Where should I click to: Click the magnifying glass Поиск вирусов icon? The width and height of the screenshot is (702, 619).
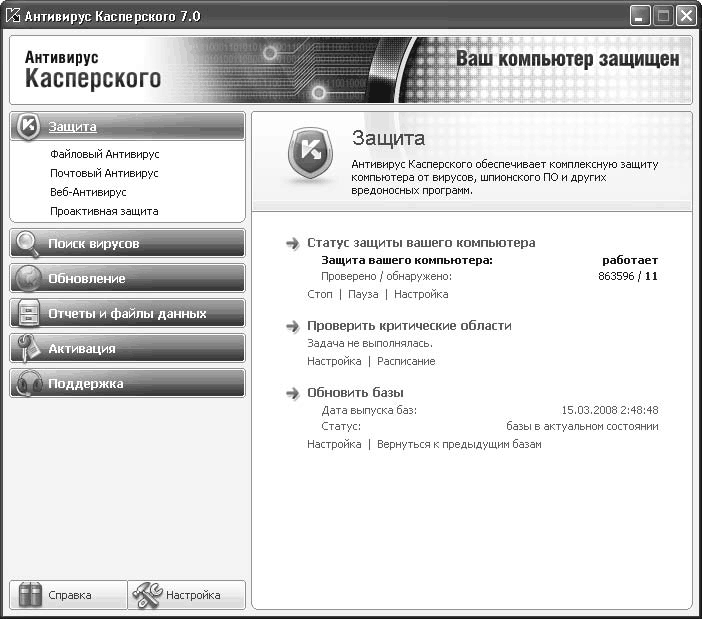coord(27,243)
